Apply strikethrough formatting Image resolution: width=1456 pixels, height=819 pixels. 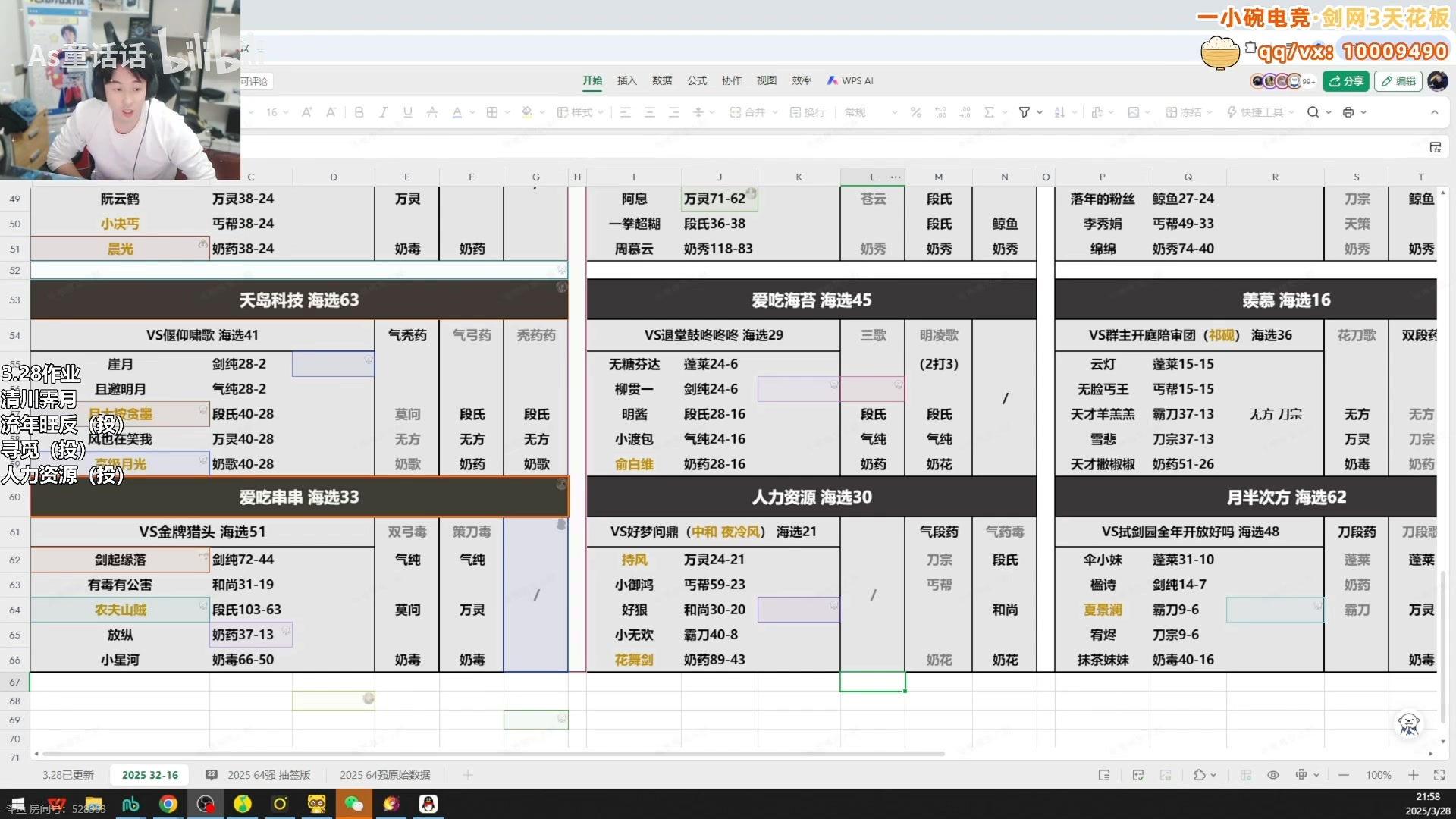point(432,112)
